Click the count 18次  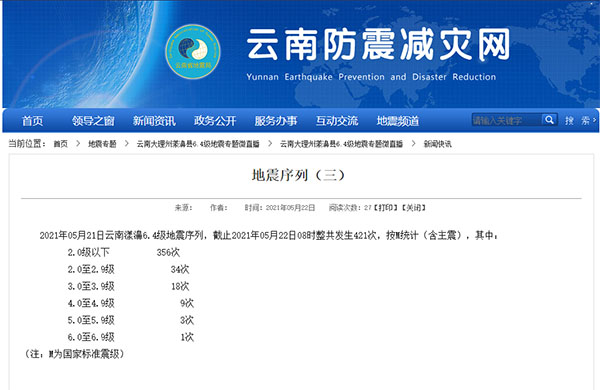(180, 286)
